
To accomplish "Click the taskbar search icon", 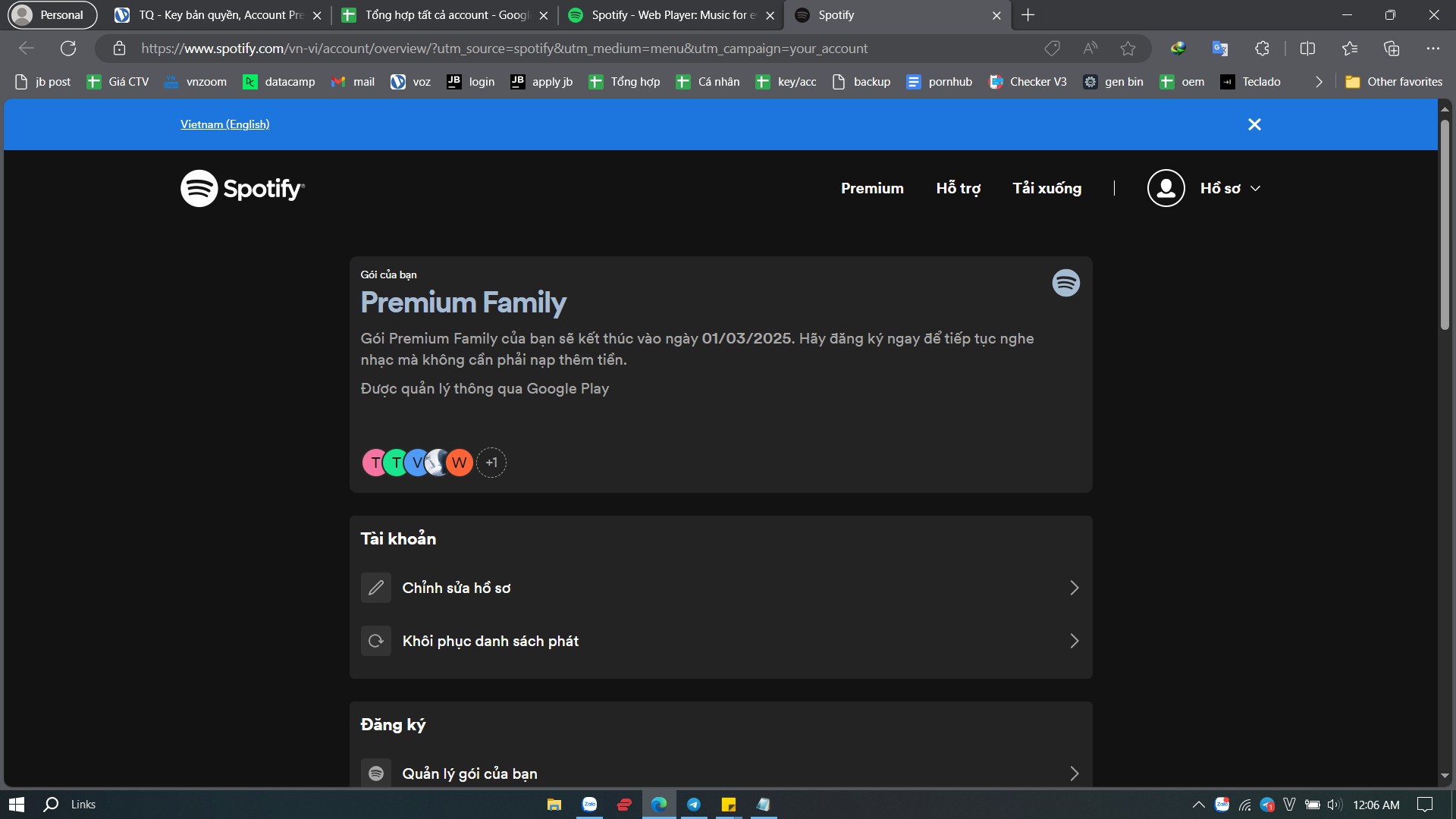I will (x=51, y=805).
